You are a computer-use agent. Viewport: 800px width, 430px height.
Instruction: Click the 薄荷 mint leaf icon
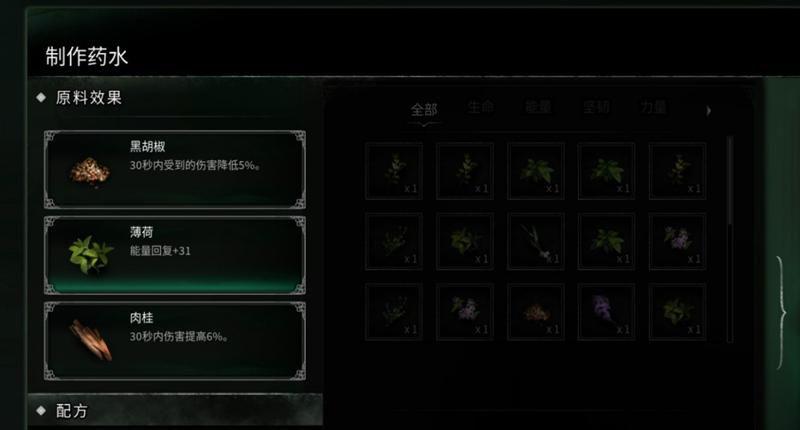tap(91, 254)
